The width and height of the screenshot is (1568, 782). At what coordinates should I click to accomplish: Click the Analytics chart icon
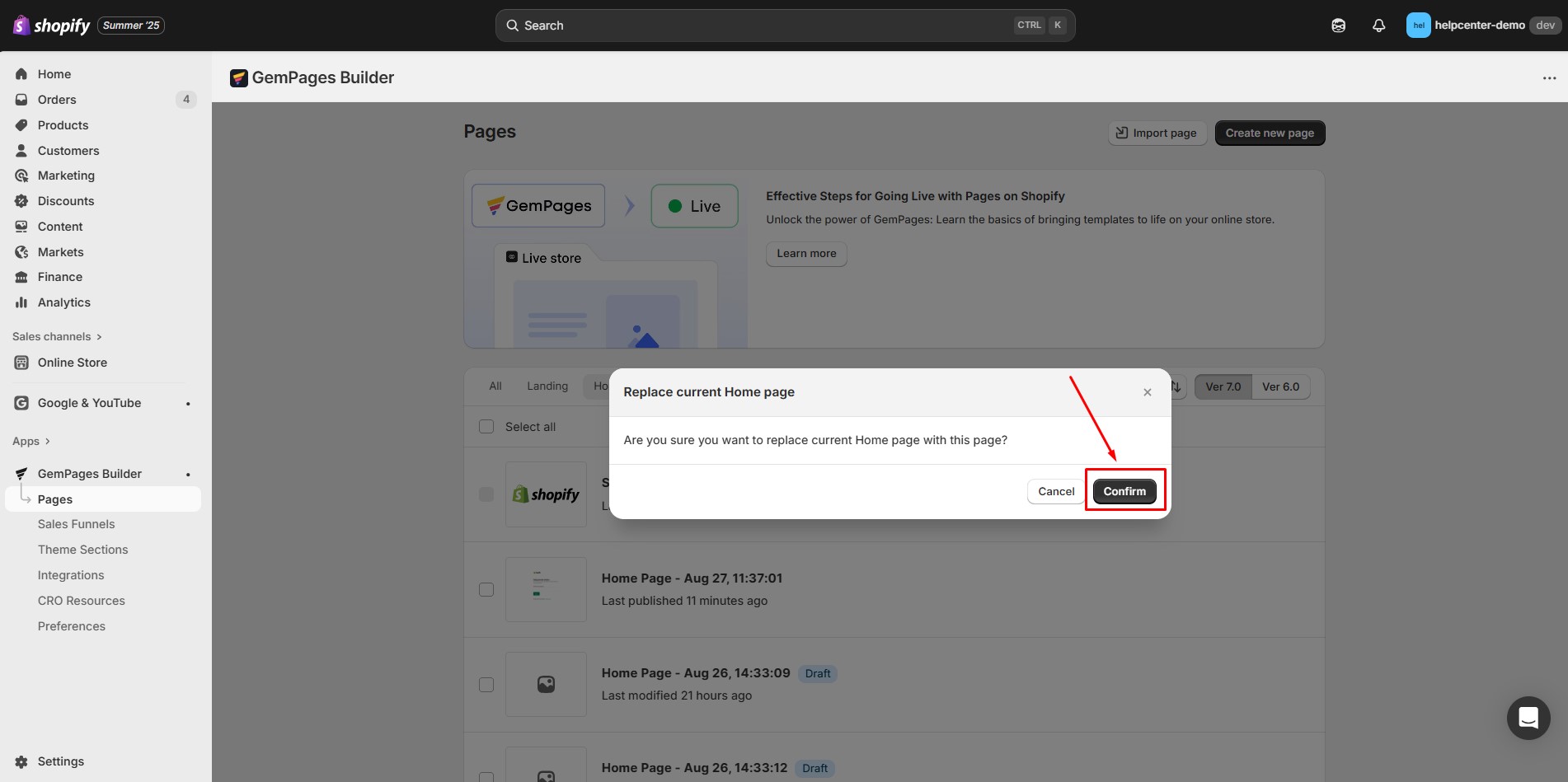[x=22, y=302]
